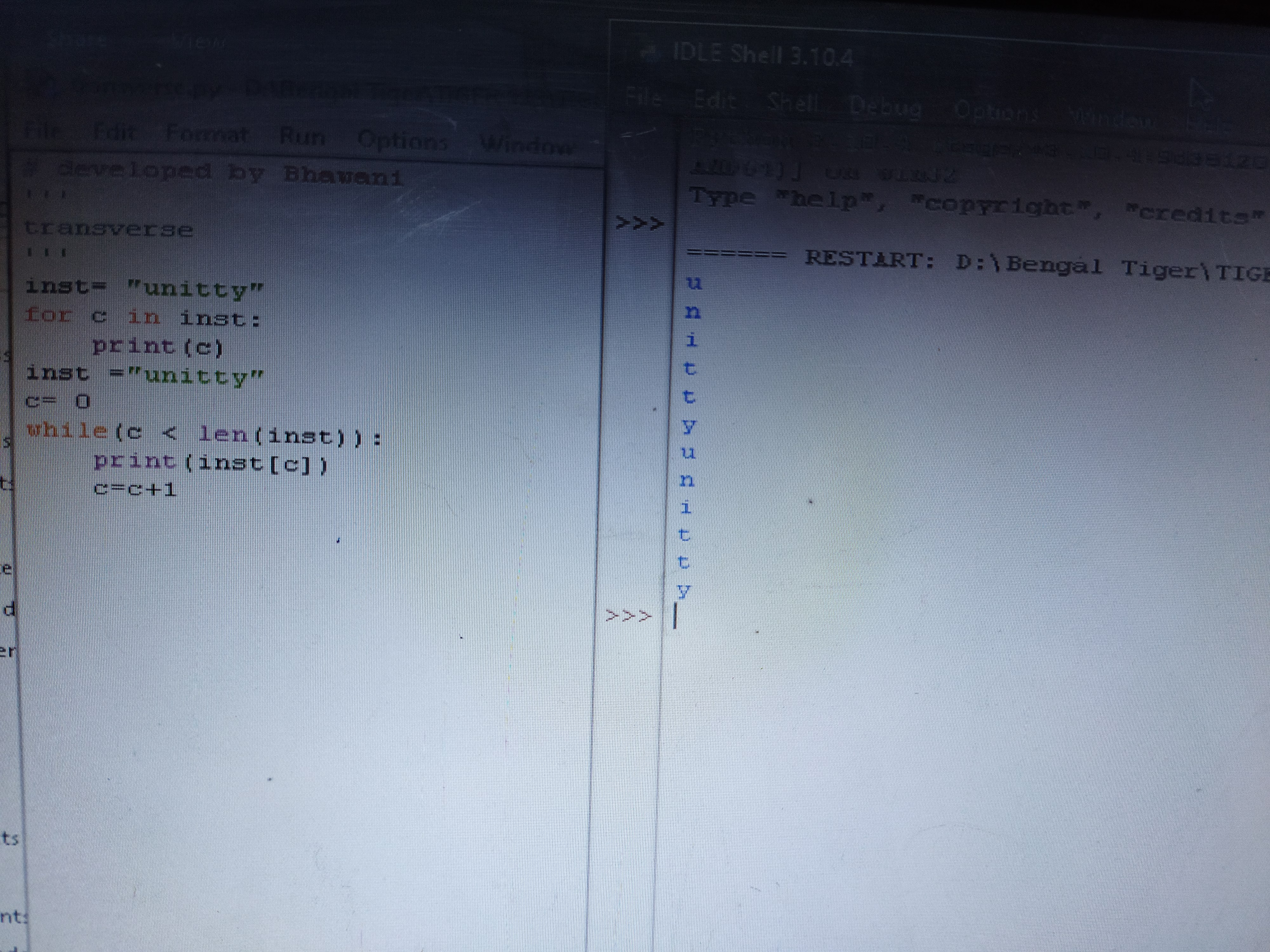This screenshot has height=952, width=1270.
Task: Click the IDLE Shell title bar icon
Action: tap(651, 53)
